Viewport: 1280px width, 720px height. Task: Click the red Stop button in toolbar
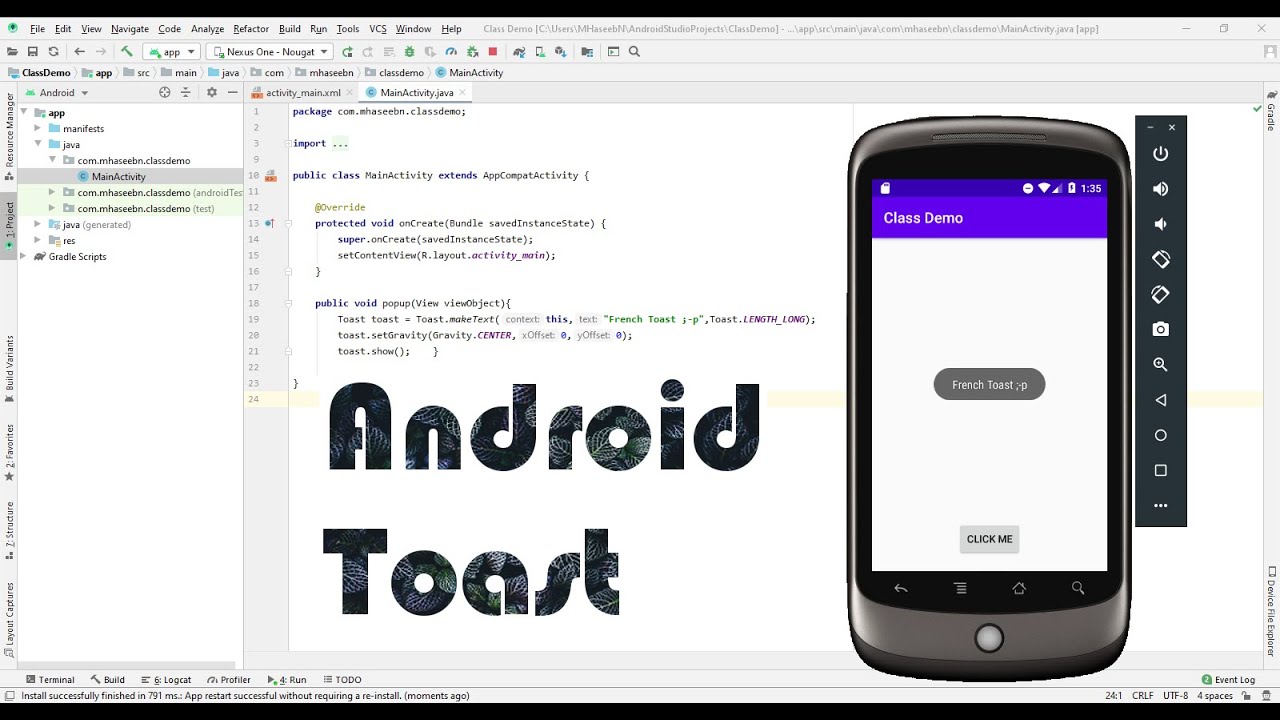493,52
